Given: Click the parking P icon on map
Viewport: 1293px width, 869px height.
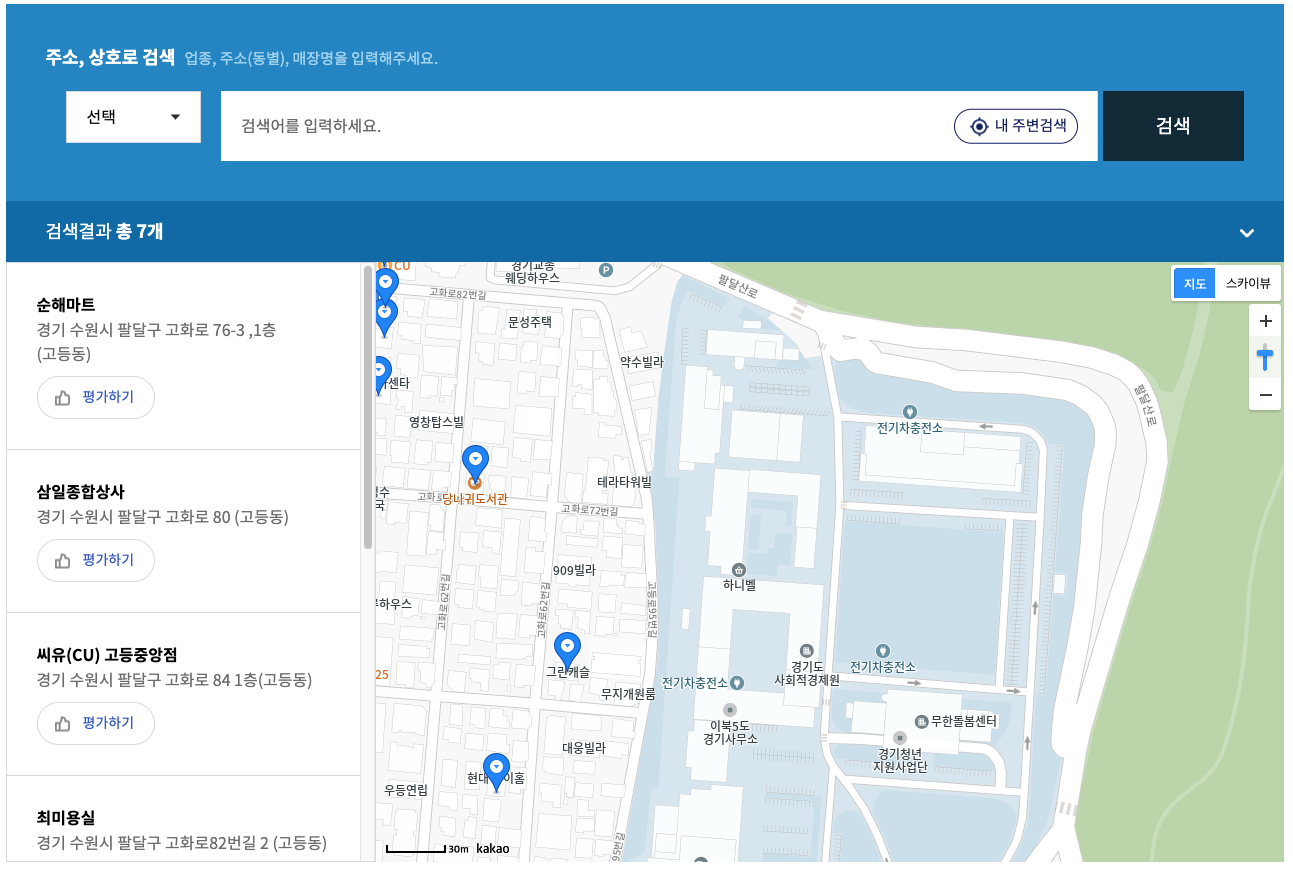Looking at the screenshot, I should [x=605, y=269].
